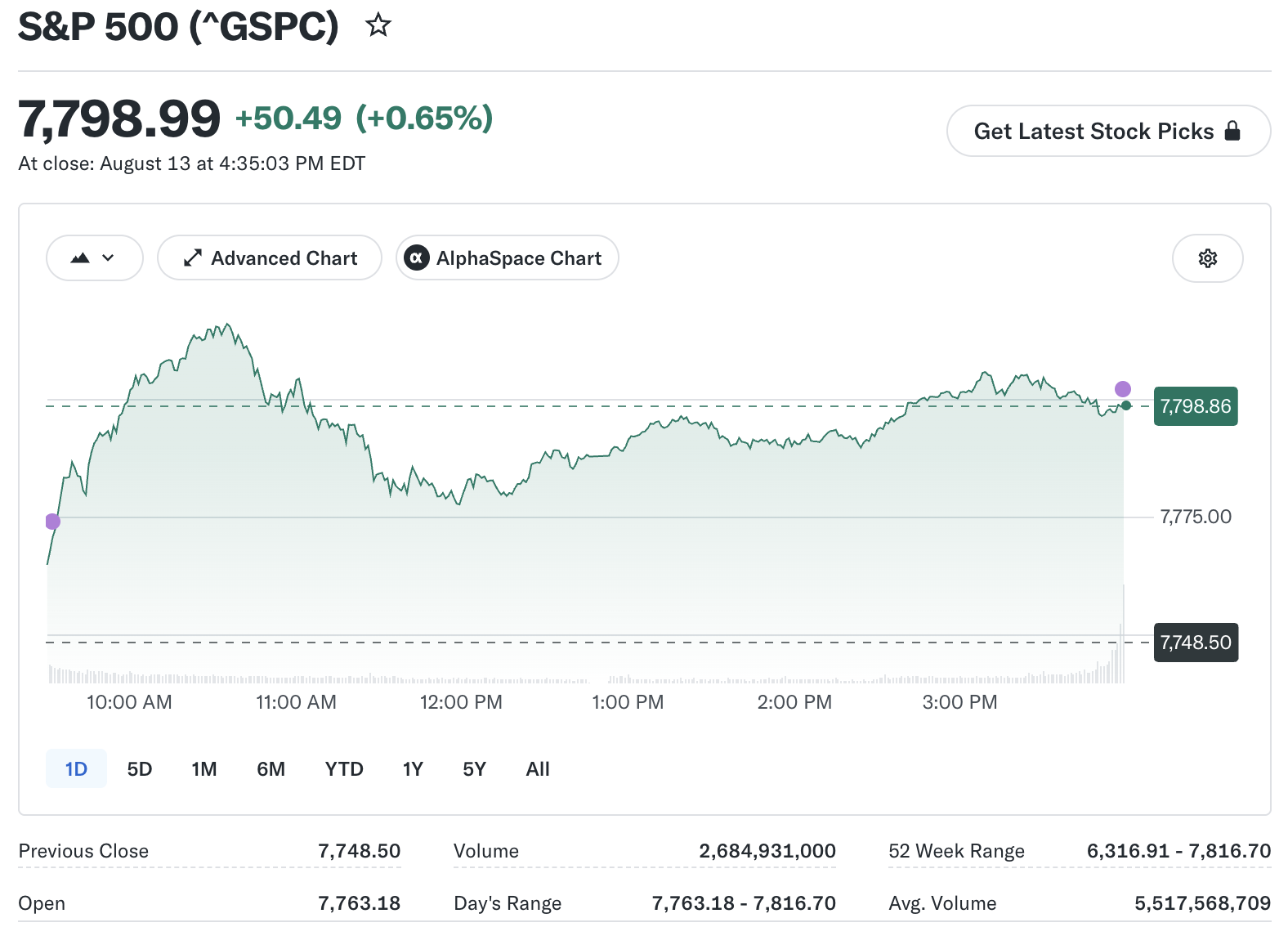Switch to the 5D time range
This screenshot has height=927, width=1288.
pos(140,768)
